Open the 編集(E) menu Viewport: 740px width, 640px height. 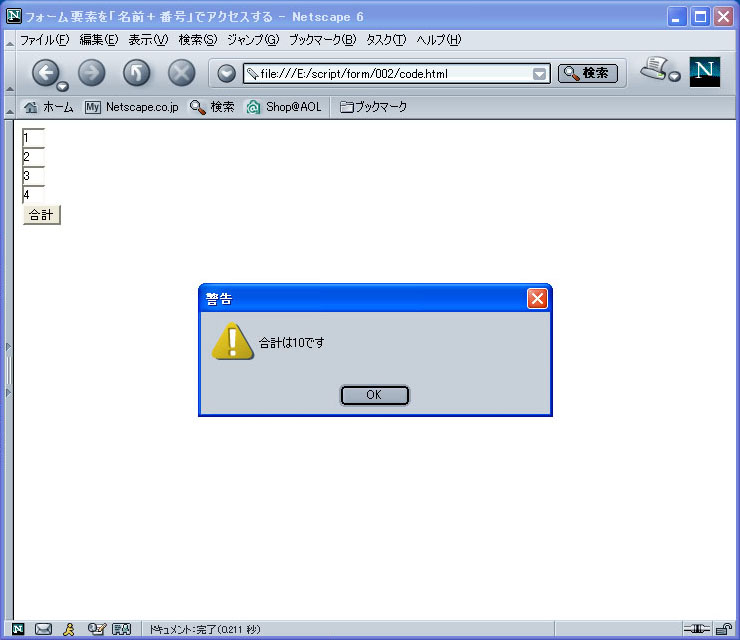click(99, 40)
